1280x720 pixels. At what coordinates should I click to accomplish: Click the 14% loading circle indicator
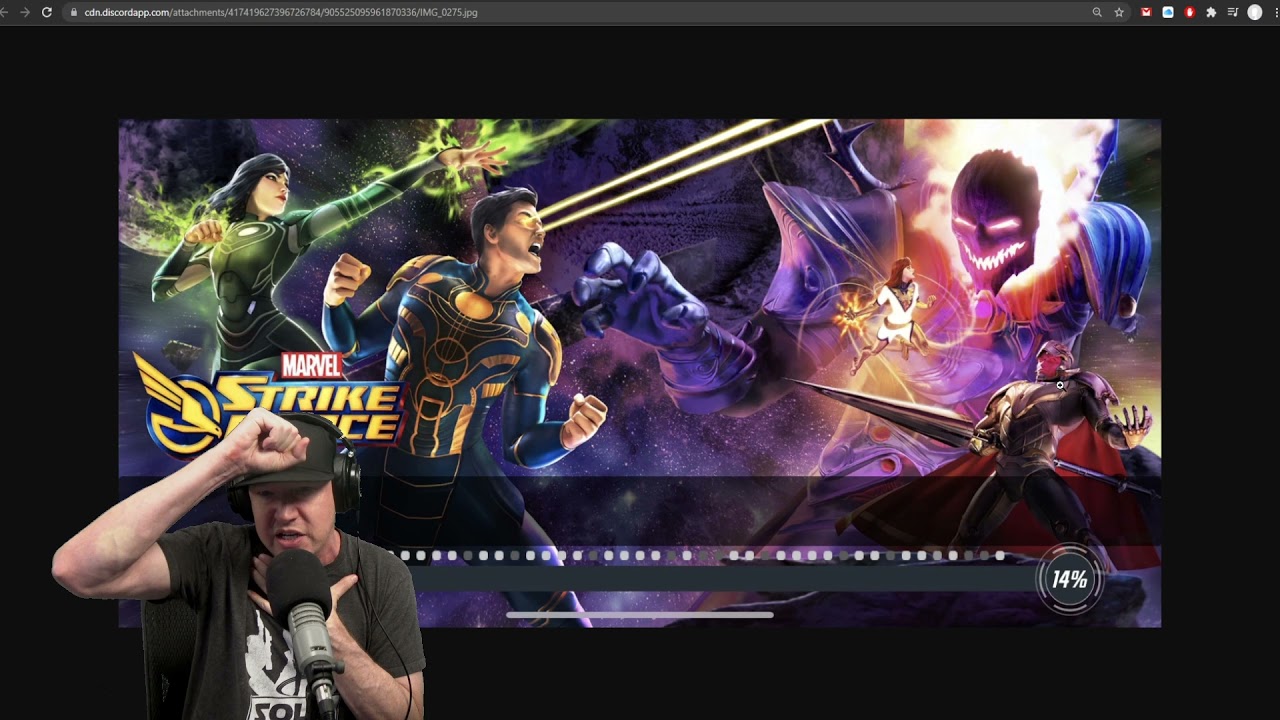[1068, 579]
